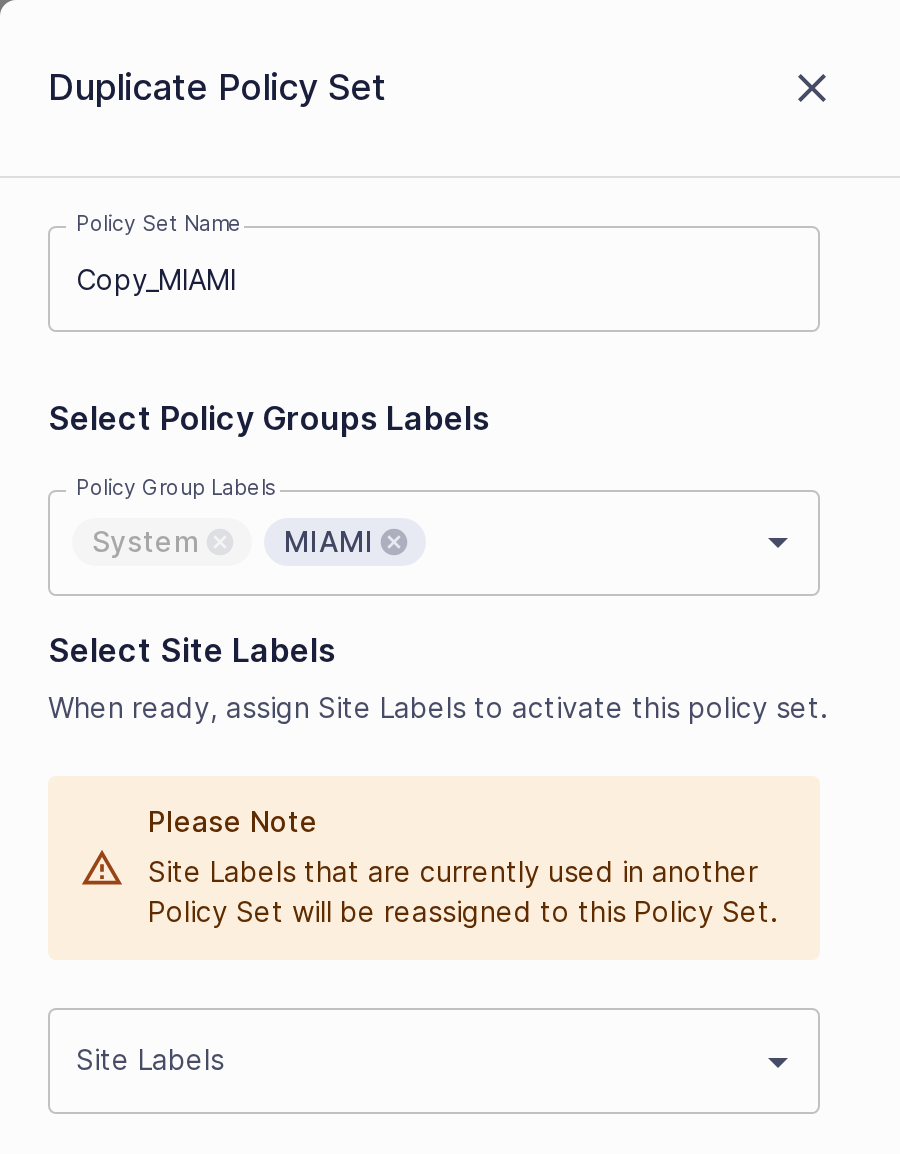This screenshot has height=1154, width=900.
Task: Click the 'will be reassigned to this Policy Set' line
Action: pyautogui.click(x=462, y=913)
